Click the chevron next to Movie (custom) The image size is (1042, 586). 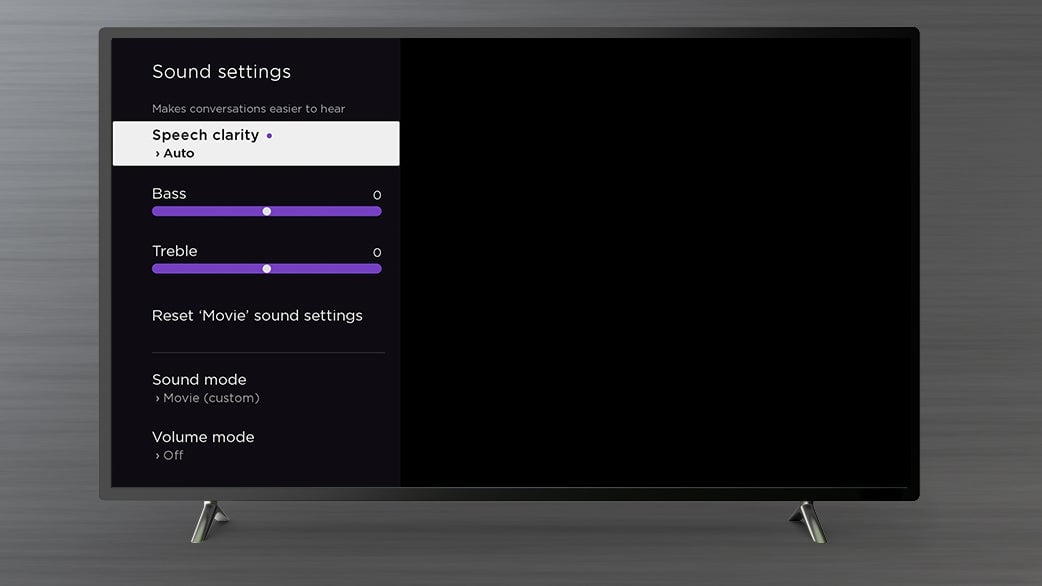(x=157, y=397)
